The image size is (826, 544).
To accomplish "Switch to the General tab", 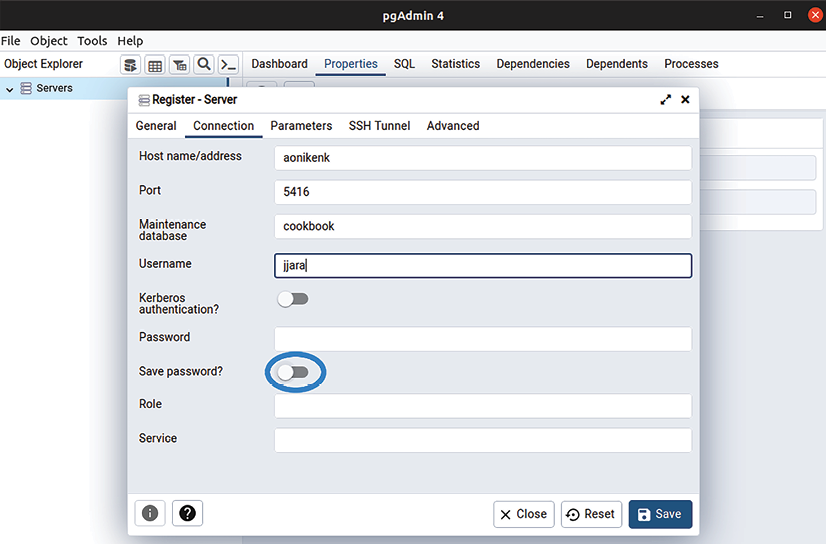I will (156, 126).
